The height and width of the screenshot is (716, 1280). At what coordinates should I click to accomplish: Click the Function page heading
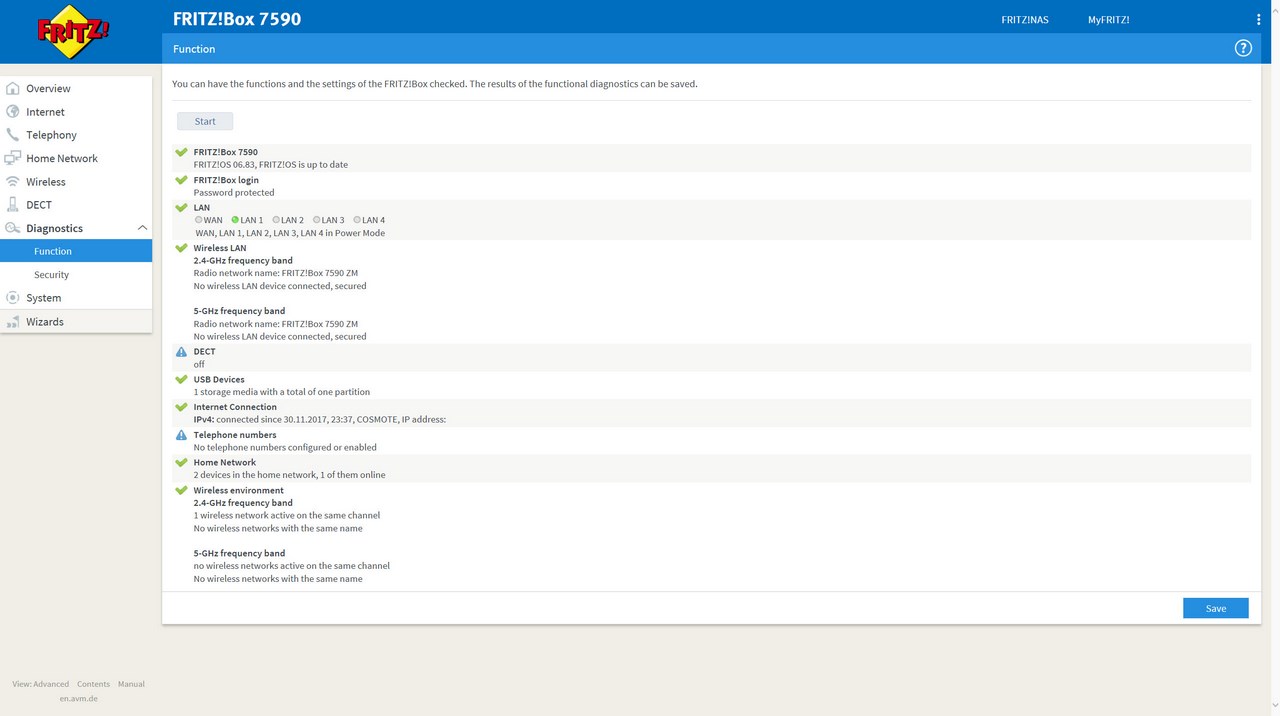[194, 49]
